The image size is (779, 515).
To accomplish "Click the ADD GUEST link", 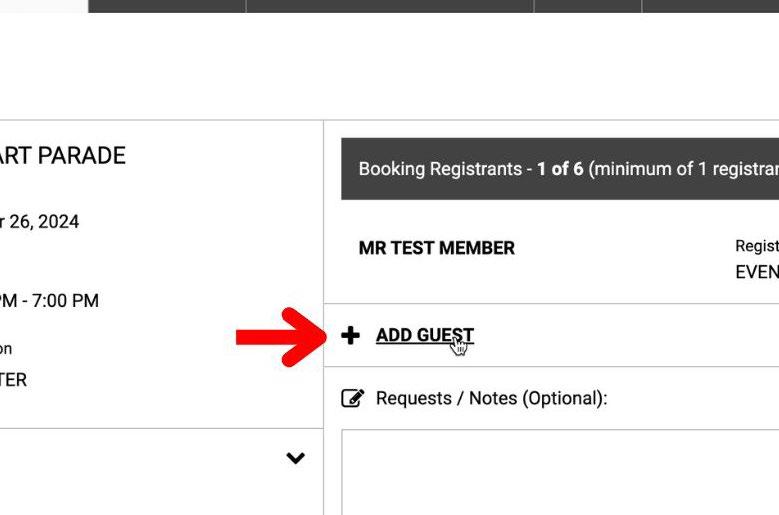I will click(424, 335).
